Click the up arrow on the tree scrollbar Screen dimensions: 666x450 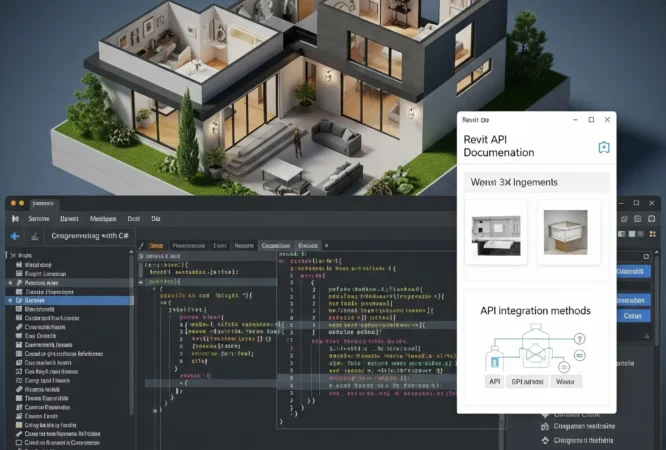(x=131, y=252)
